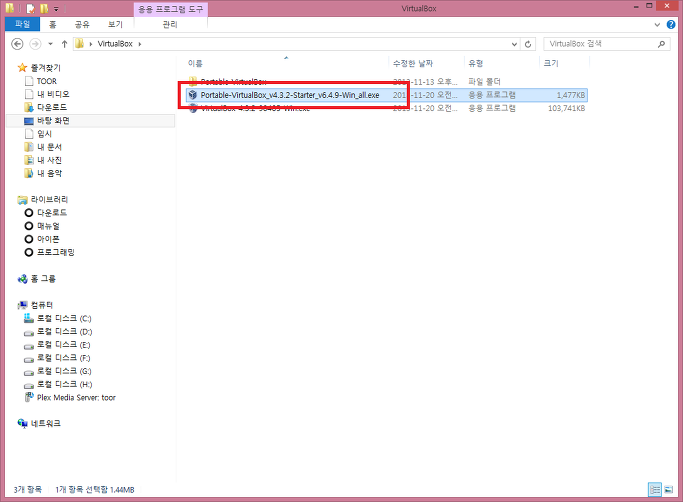Open Plex Media Server: toor
683x502 pixels.
point(76,397)
